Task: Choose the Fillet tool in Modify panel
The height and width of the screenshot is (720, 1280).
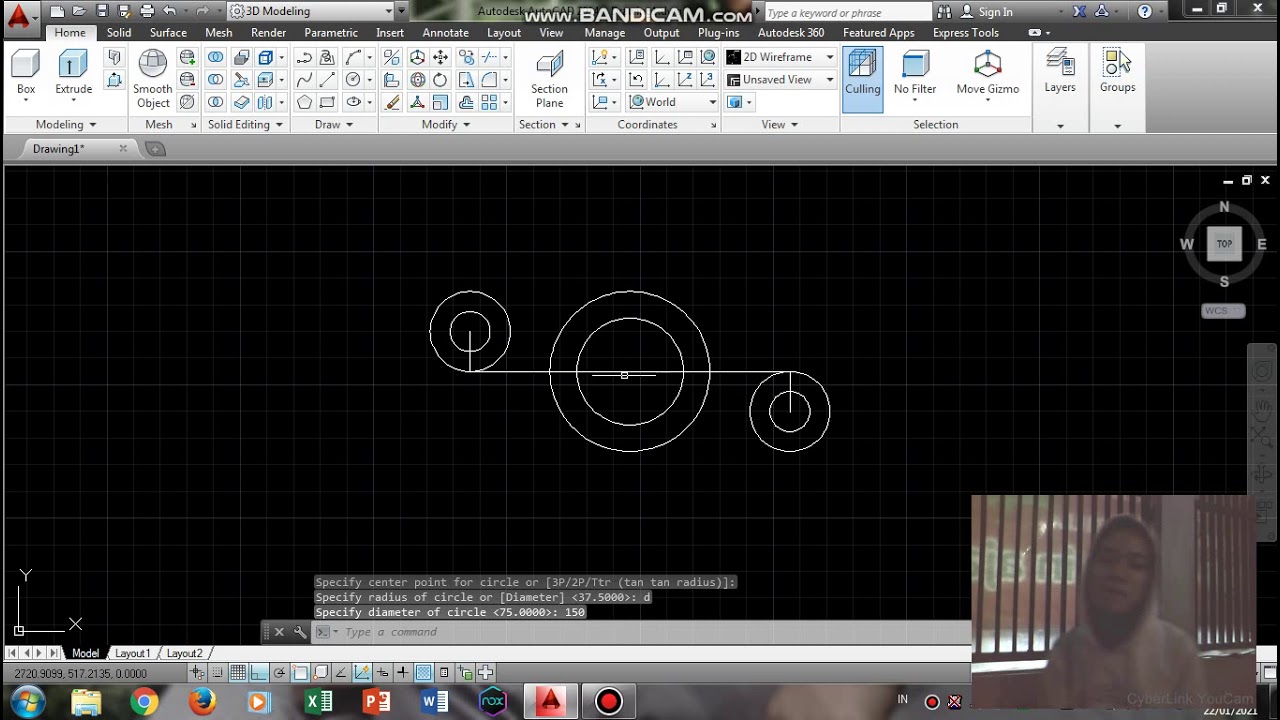Action: pos(489,80)
